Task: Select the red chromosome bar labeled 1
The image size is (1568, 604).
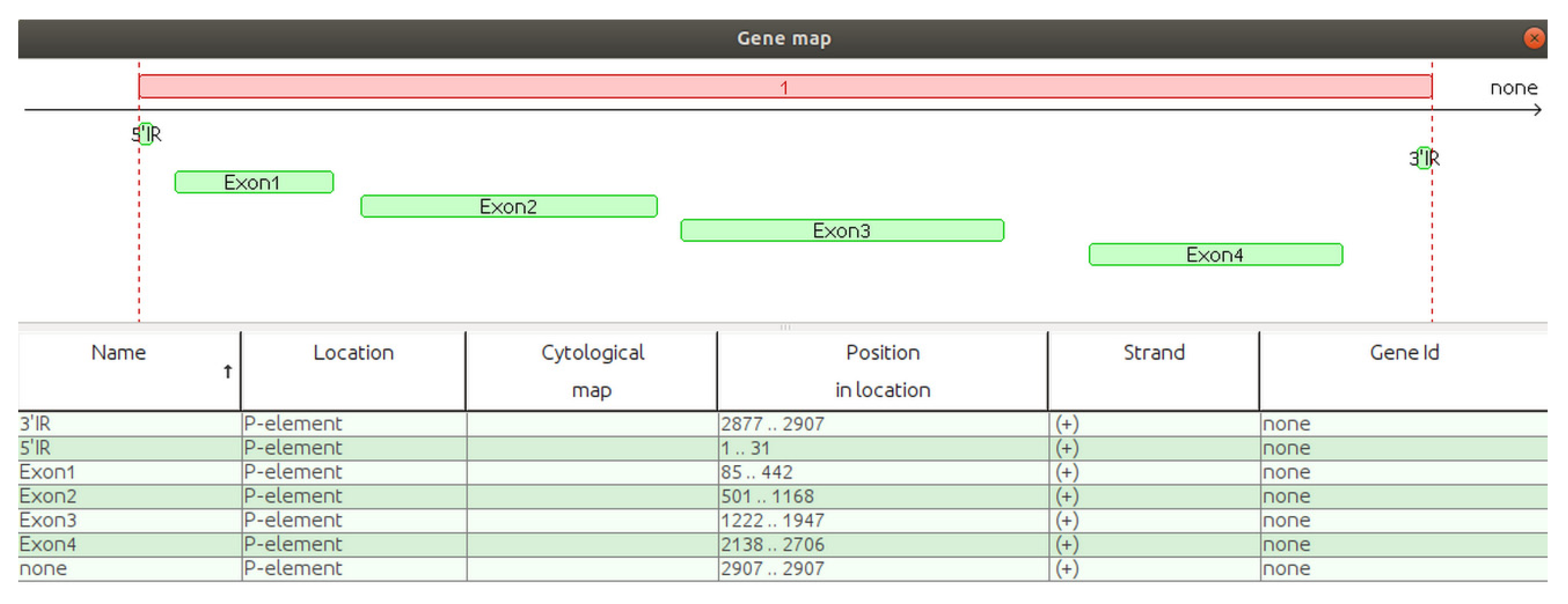Action: pos(784,87)
